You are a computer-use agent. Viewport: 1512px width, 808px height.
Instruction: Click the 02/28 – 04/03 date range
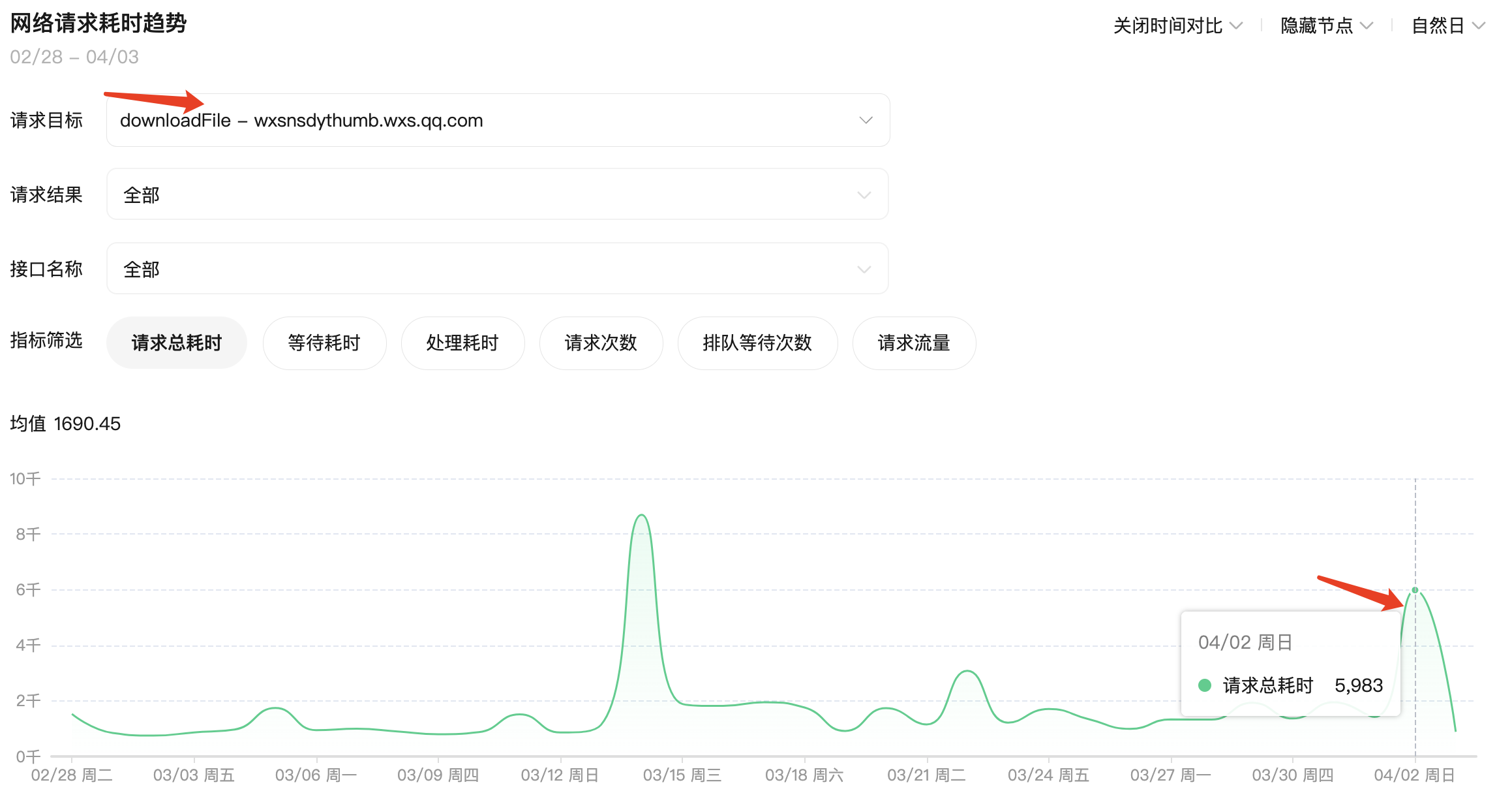click(x=74, y=57)
